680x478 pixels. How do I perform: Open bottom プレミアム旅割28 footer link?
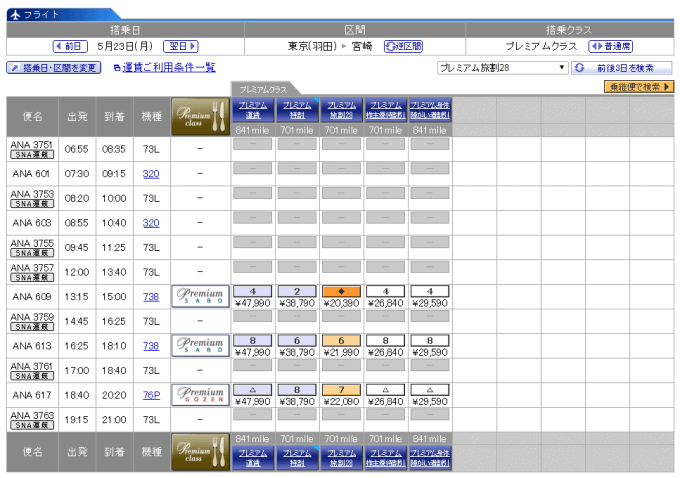(x=341, y=457)
